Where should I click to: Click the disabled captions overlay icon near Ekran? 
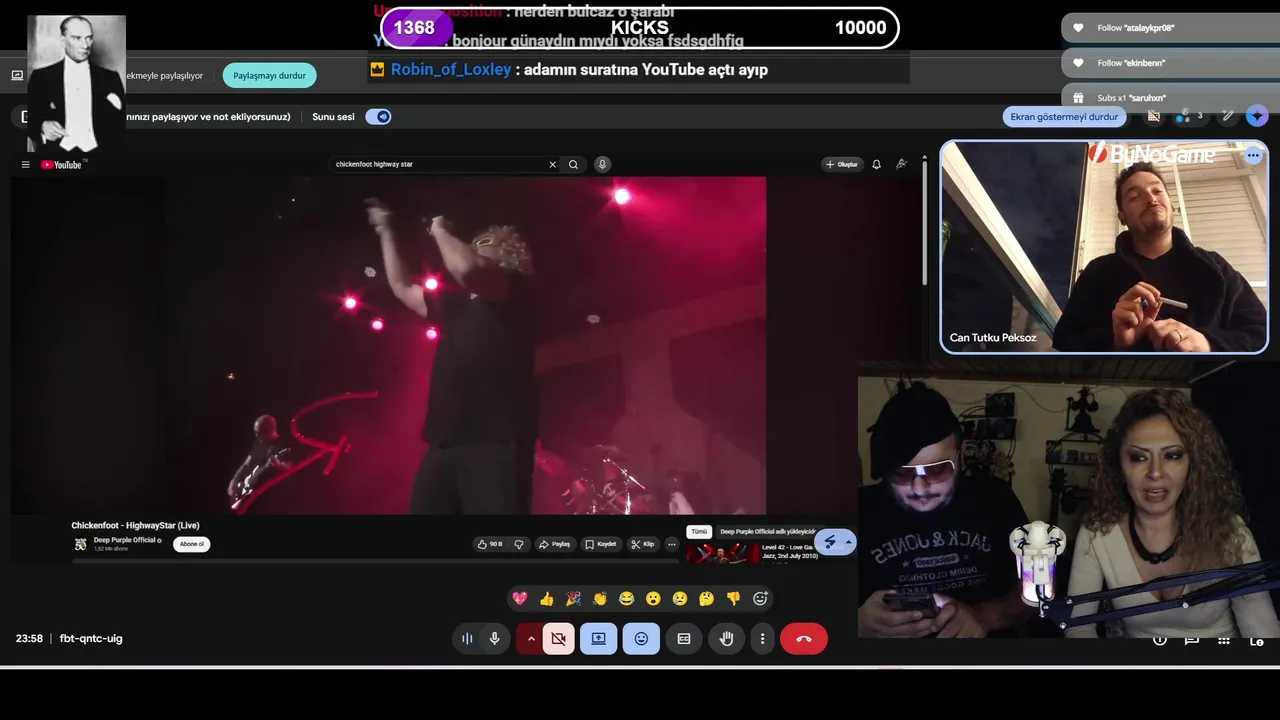(1153, 117)
